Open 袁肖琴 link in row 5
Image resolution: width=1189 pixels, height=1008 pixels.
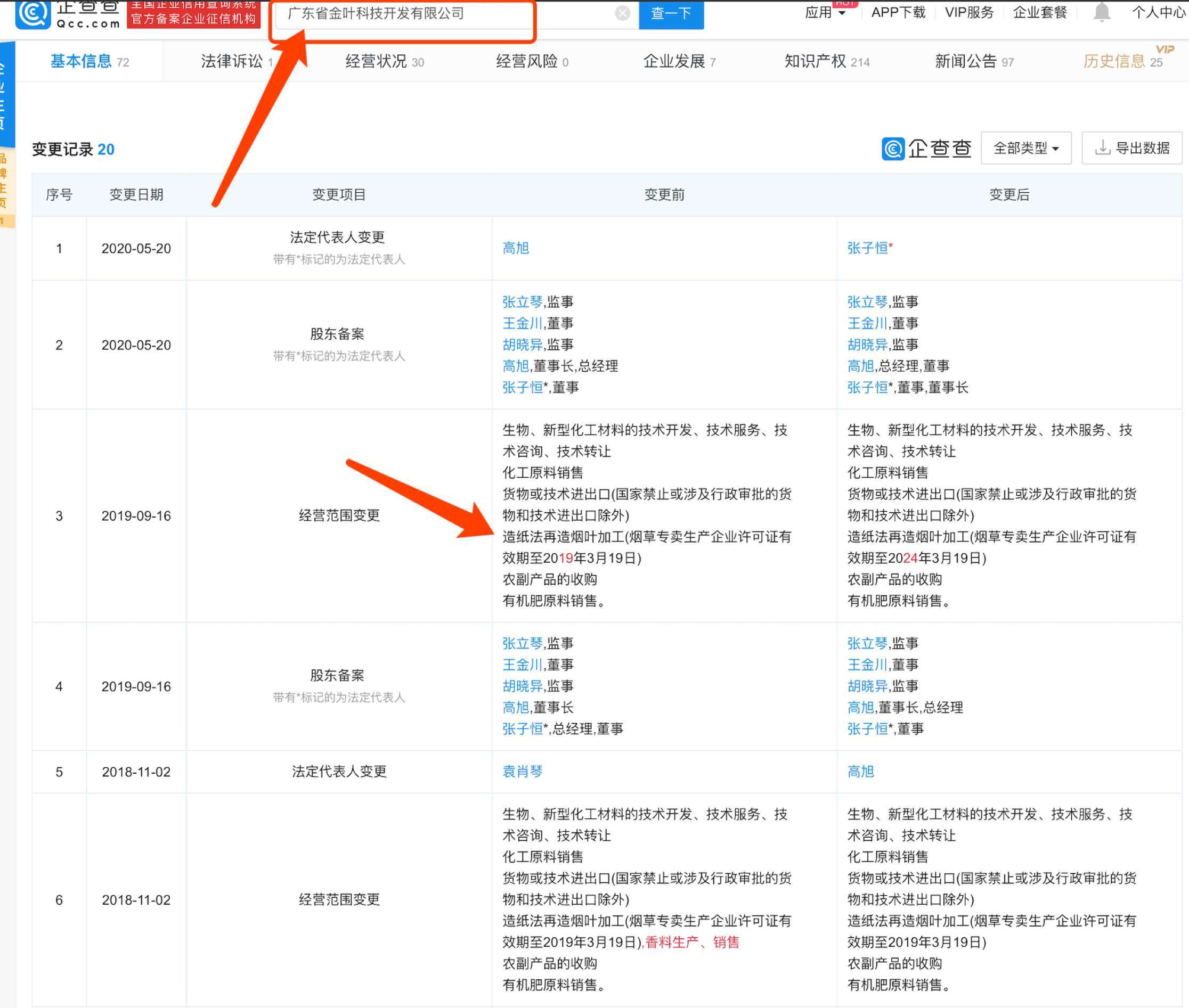coord(523,772)
